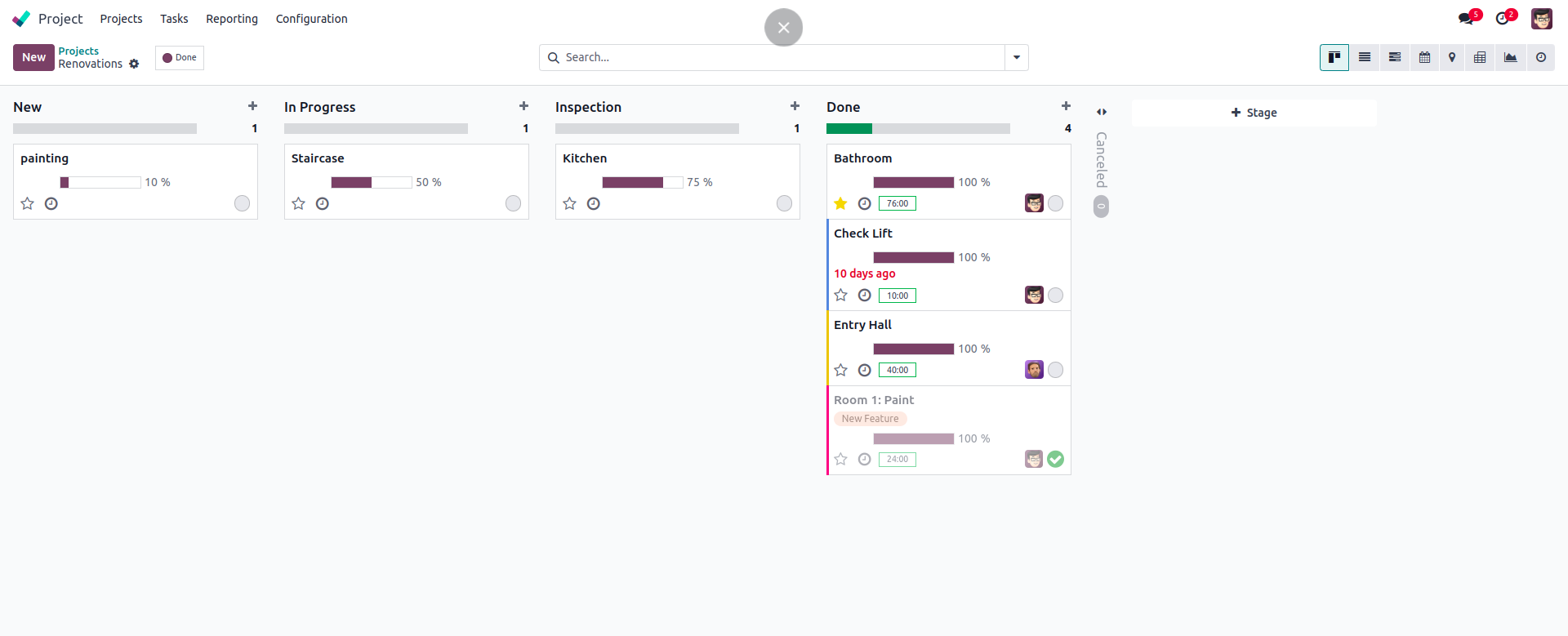The width and height of the screenshot is (1568, 636).
Task: Open the Reporting menu
Action: [231, 19]
